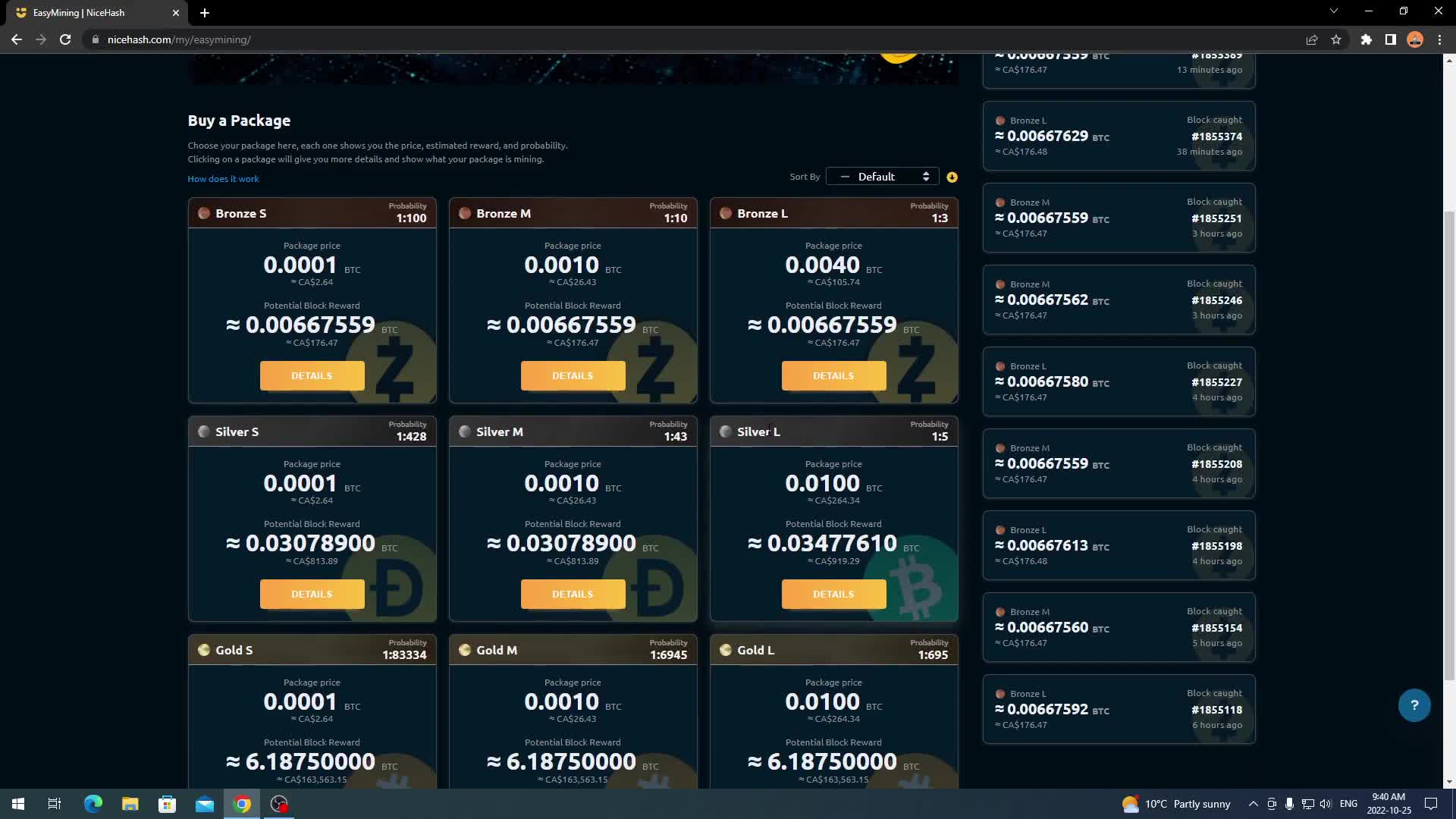Screen dimensions: 1456x819
Task: Launch the browser pinned in the taskbar
Action: click(241, 804)
